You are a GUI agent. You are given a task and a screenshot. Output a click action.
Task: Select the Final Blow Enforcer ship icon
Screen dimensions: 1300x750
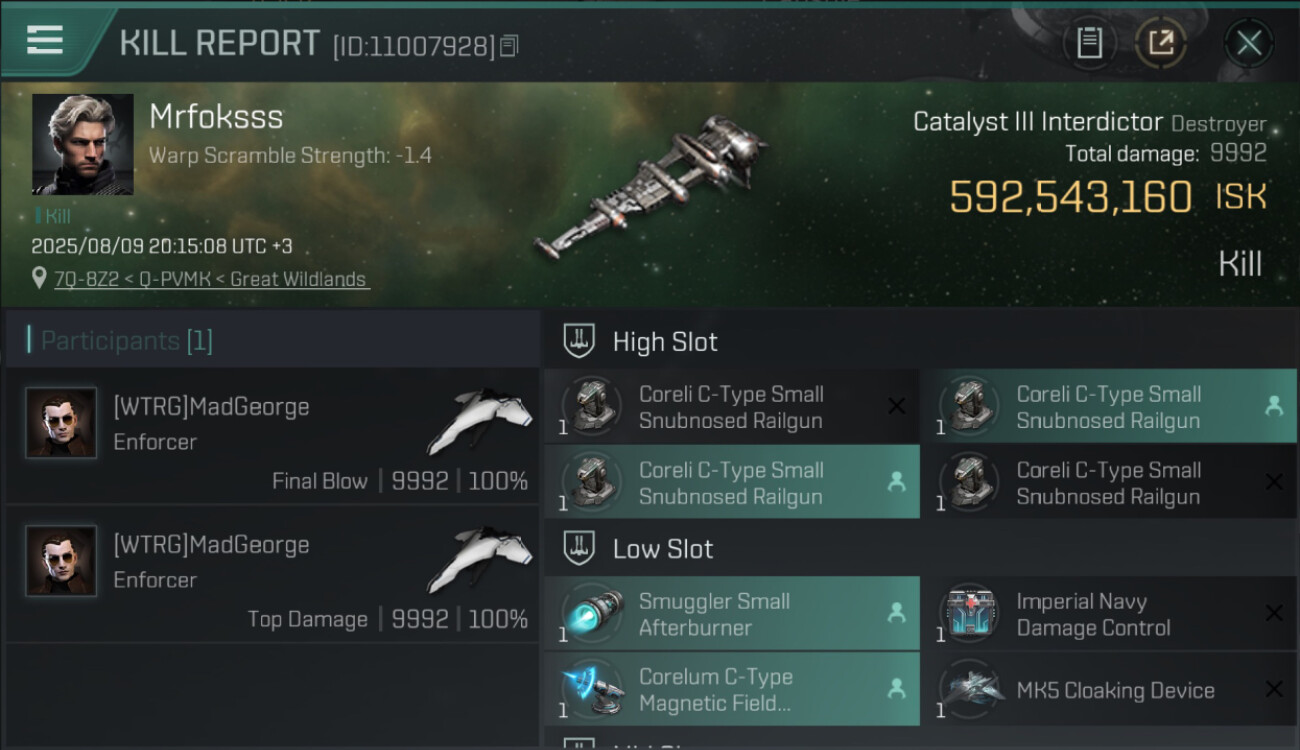[480, 422]
